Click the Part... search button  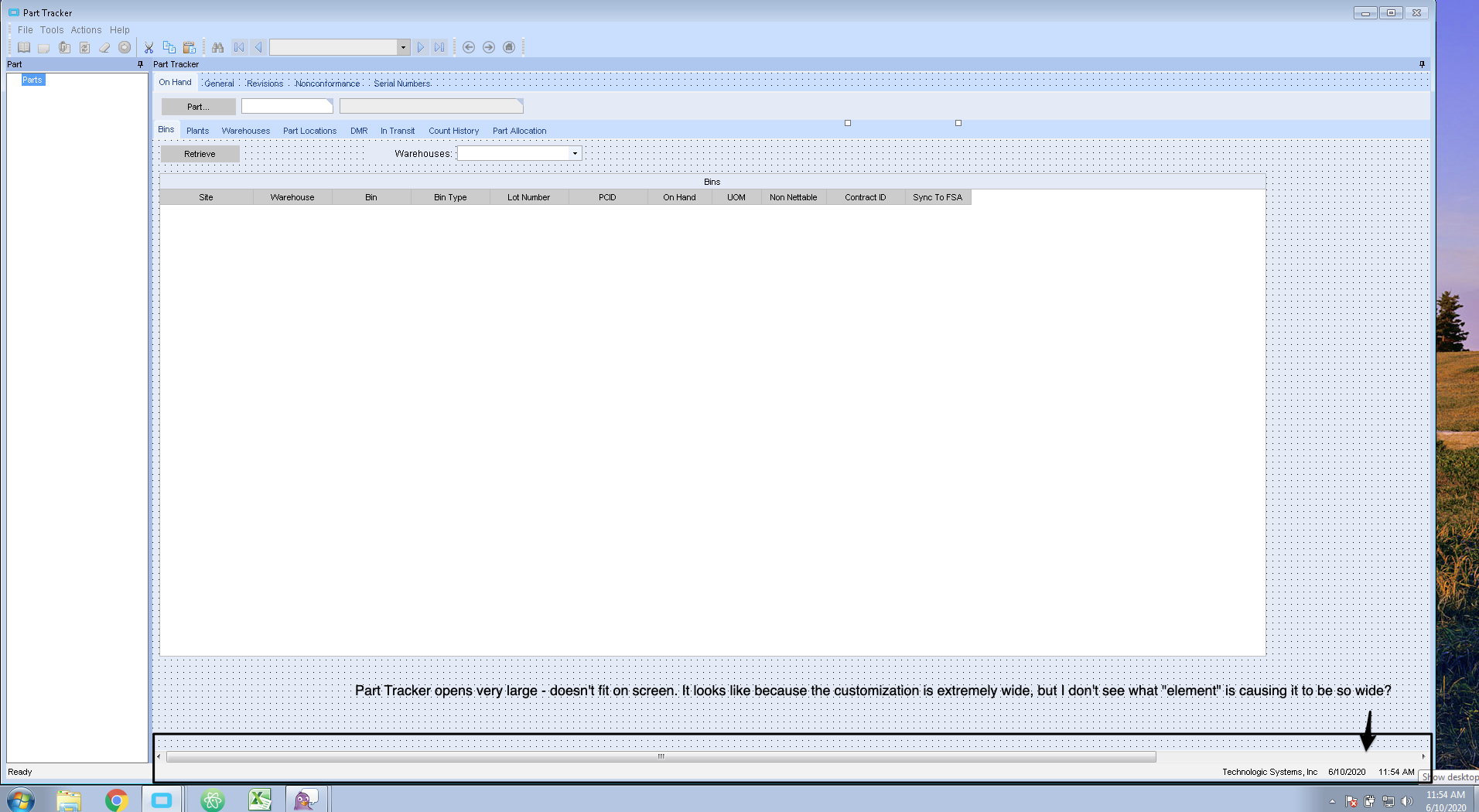click(198, 107)
